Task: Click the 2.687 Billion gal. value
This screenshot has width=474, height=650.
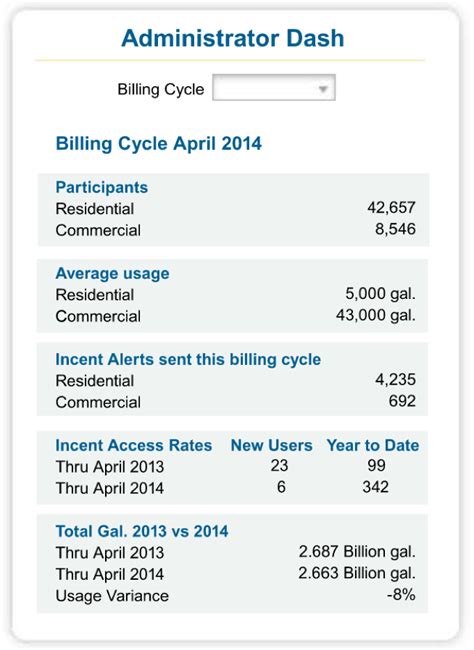Action: pyautogui.click(x=357, y=552)
